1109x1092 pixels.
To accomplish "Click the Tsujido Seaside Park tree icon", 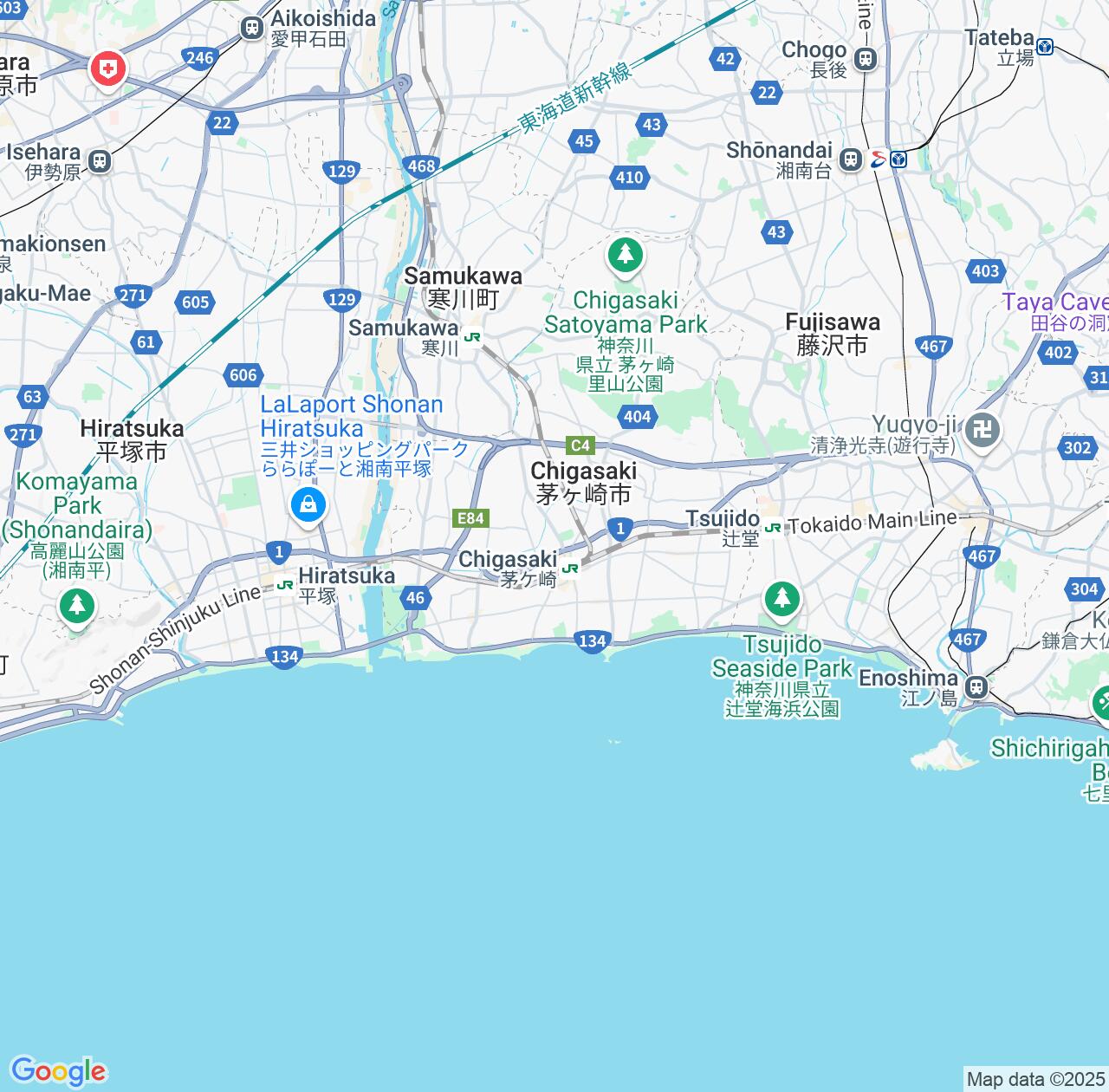I will [782, 601].
